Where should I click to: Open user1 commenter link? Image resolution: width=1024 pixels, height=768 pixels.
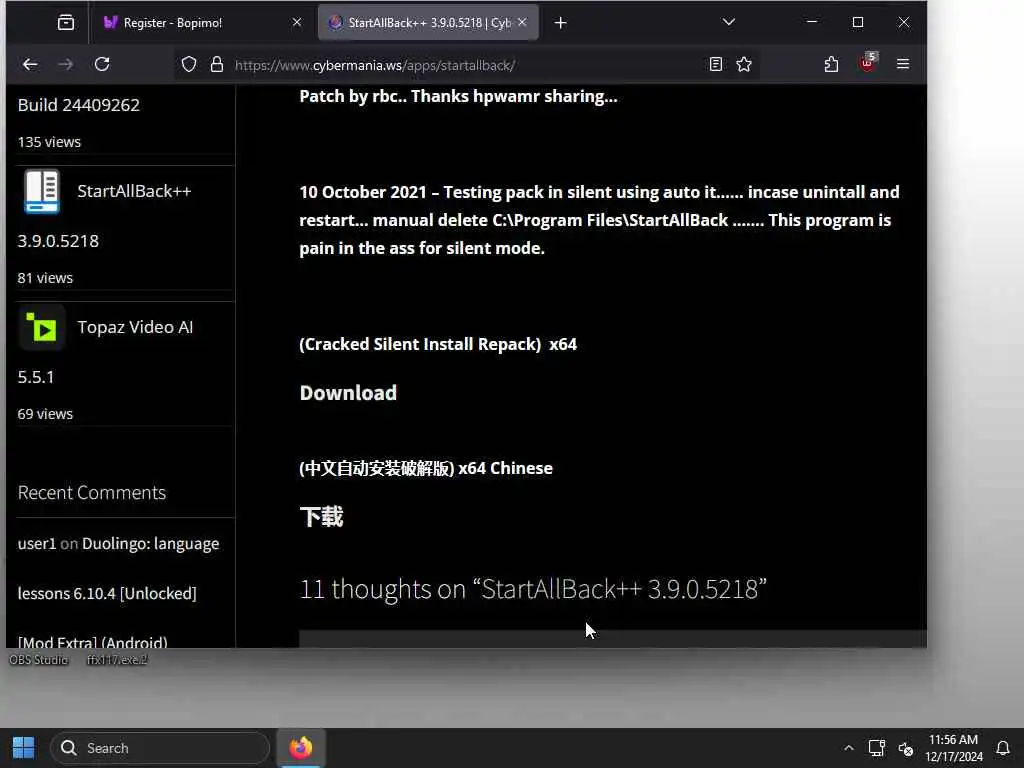pyautogui.click(x=37, y=543)
